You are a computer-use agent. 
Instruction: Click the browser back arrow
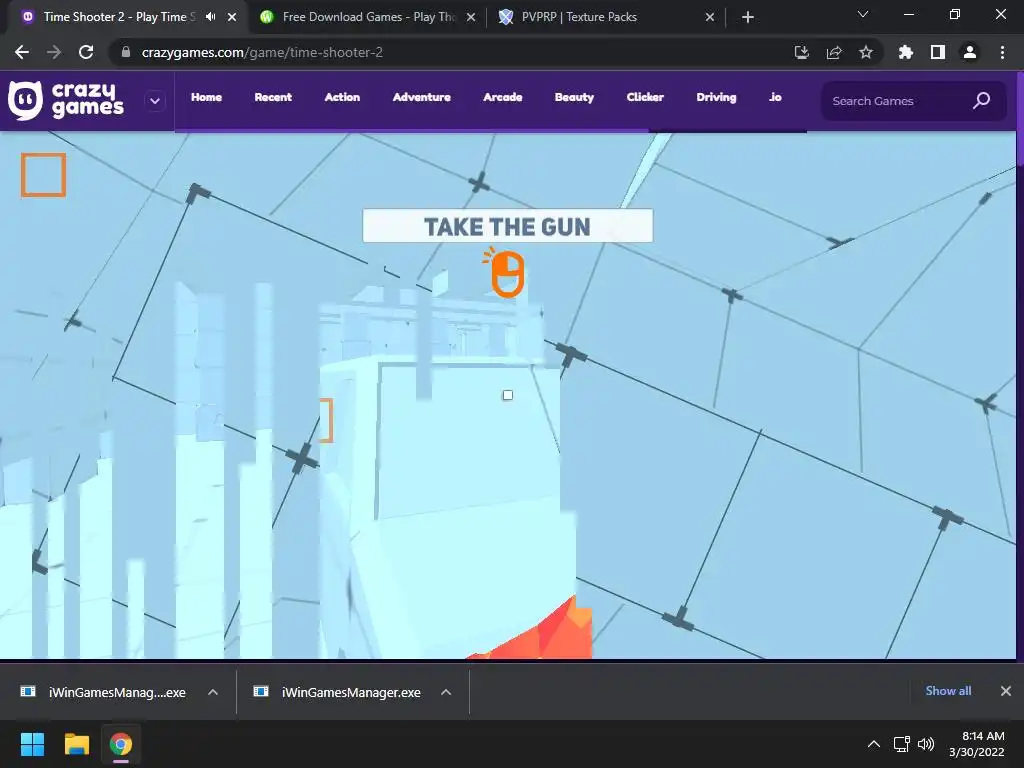[22, 52]
